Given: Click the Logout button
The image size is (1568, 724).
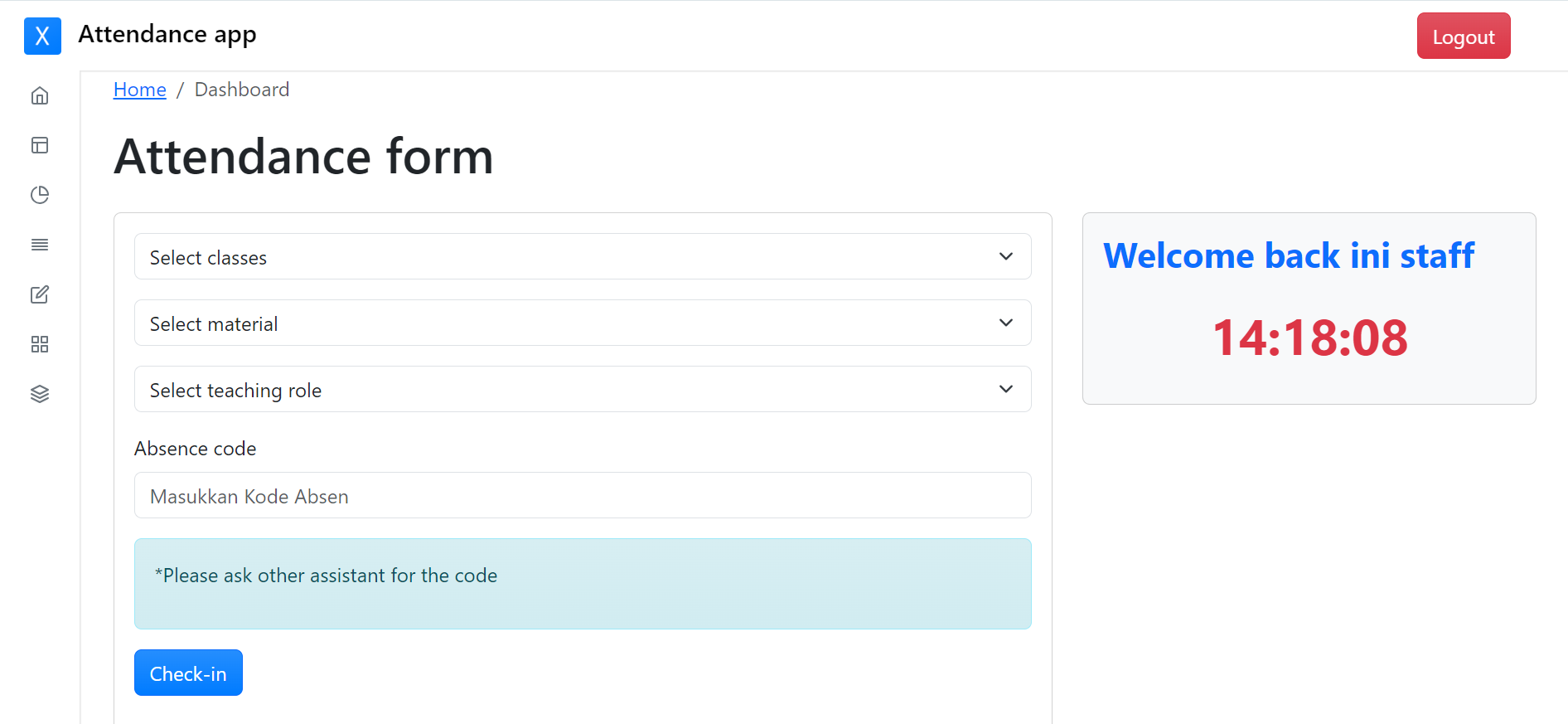Looking at the screenshot, I should point(1464,36).
